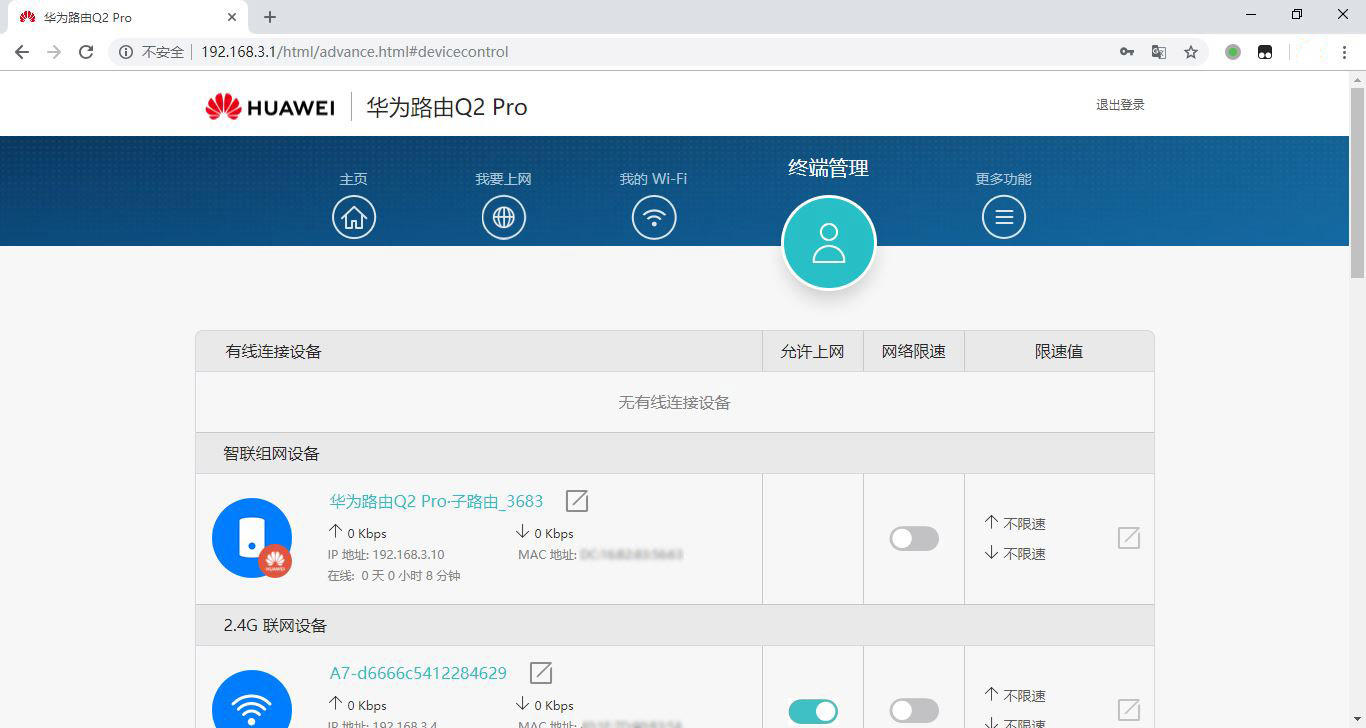The image size is (1366, 728).
Task: Click the Huawei logo
Action: 270,107
